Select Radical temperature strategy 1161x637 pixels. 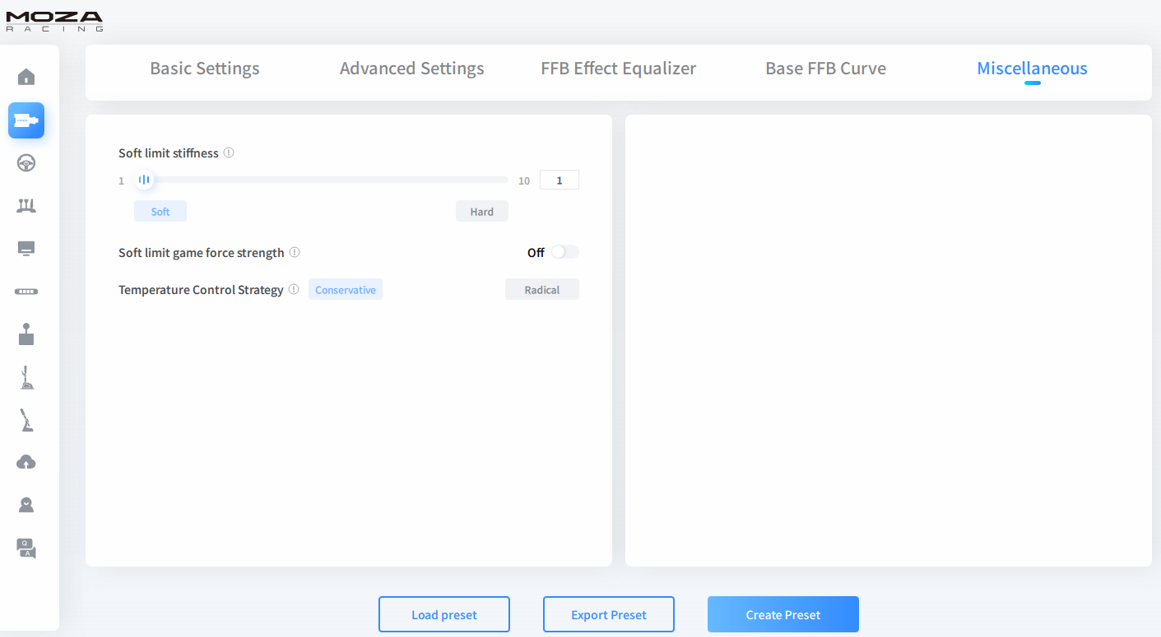point(542,290)
